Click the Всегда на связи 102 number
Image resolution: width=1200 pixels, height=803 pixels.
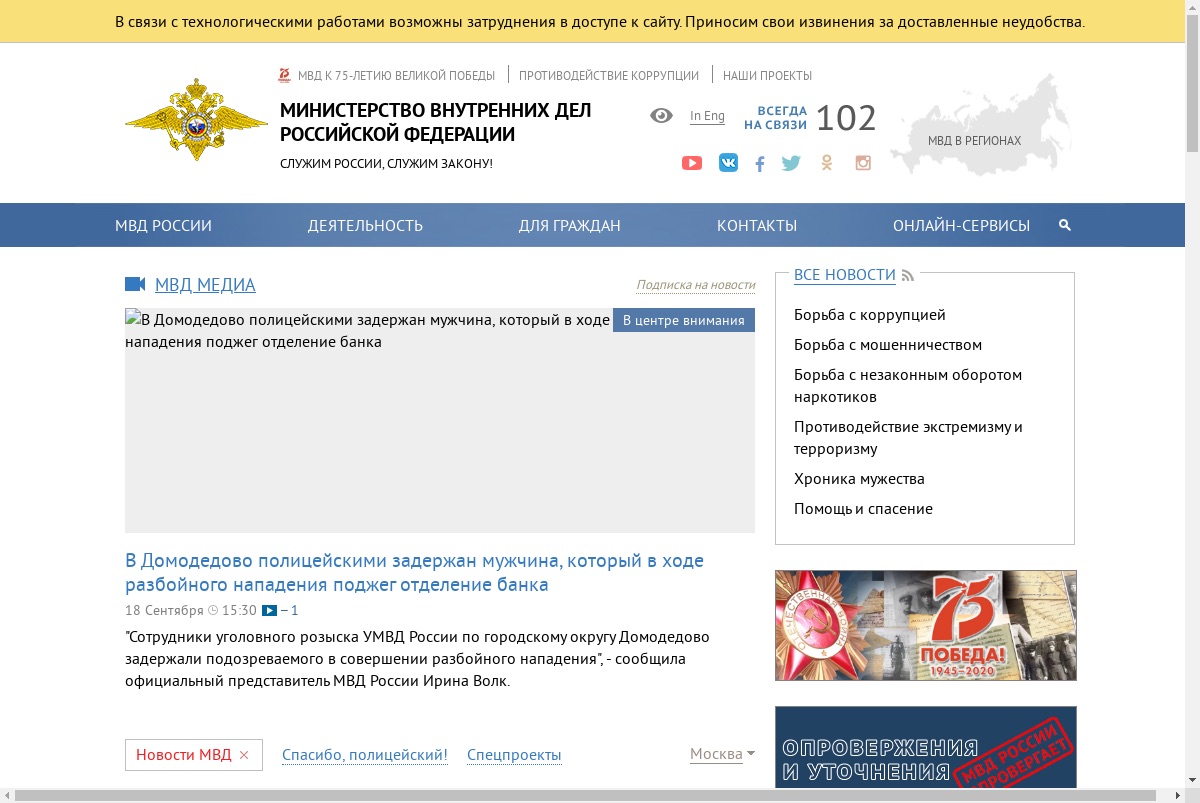point(846,118)
